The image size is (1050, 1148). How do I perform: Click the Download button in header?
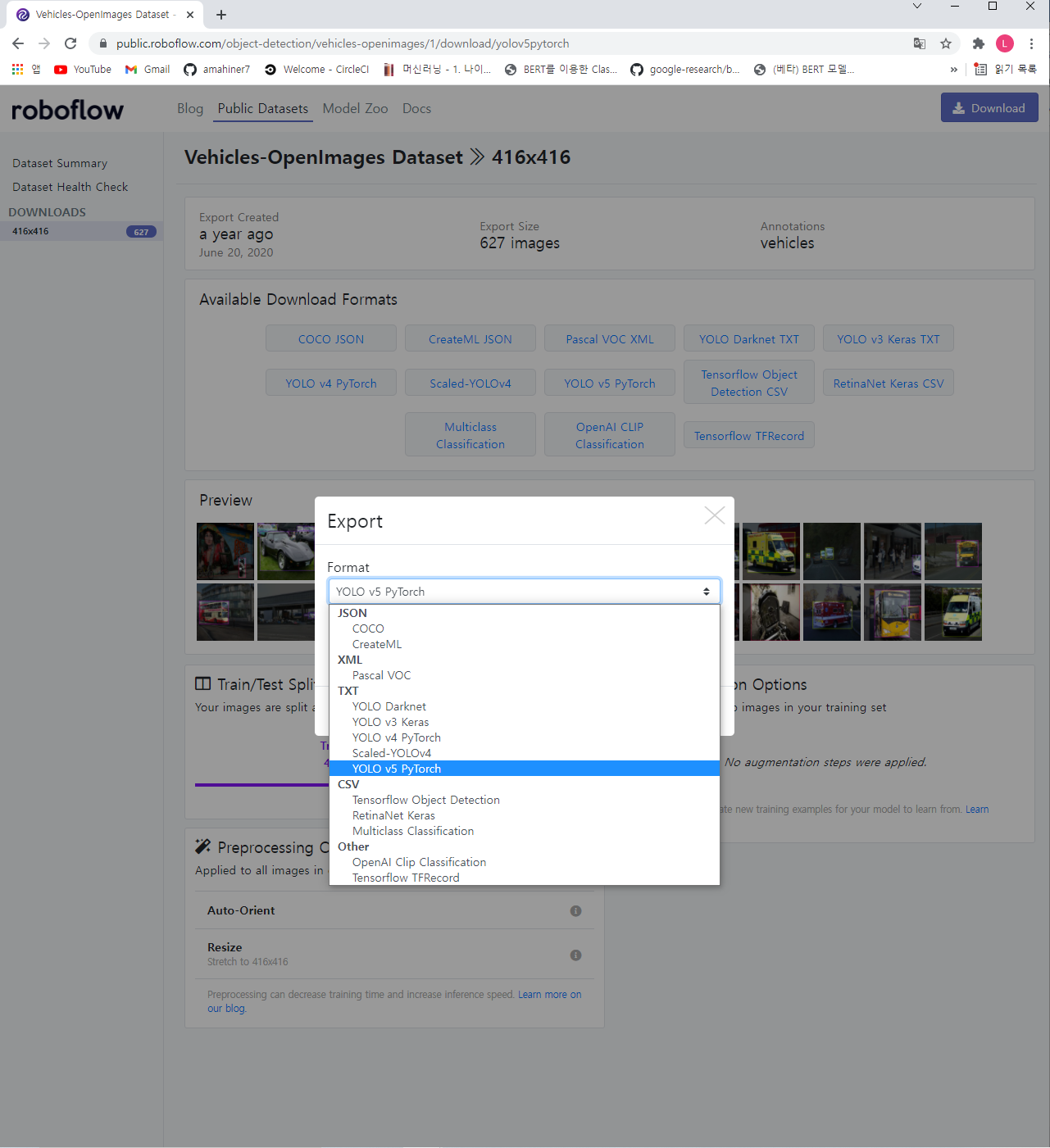989,108
